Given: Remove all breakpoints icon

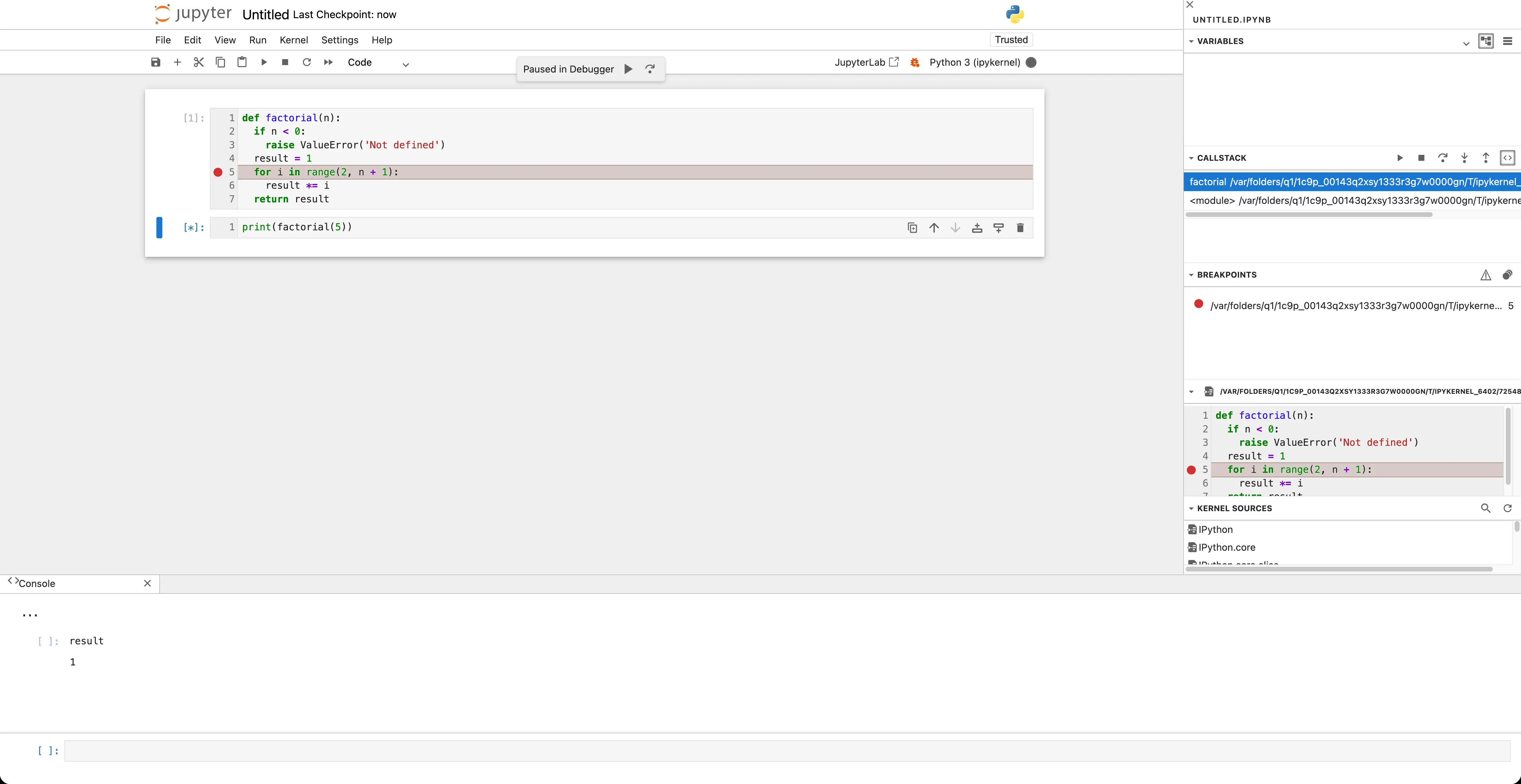Looking at the screenshot, I should [x=1507, y=275].
